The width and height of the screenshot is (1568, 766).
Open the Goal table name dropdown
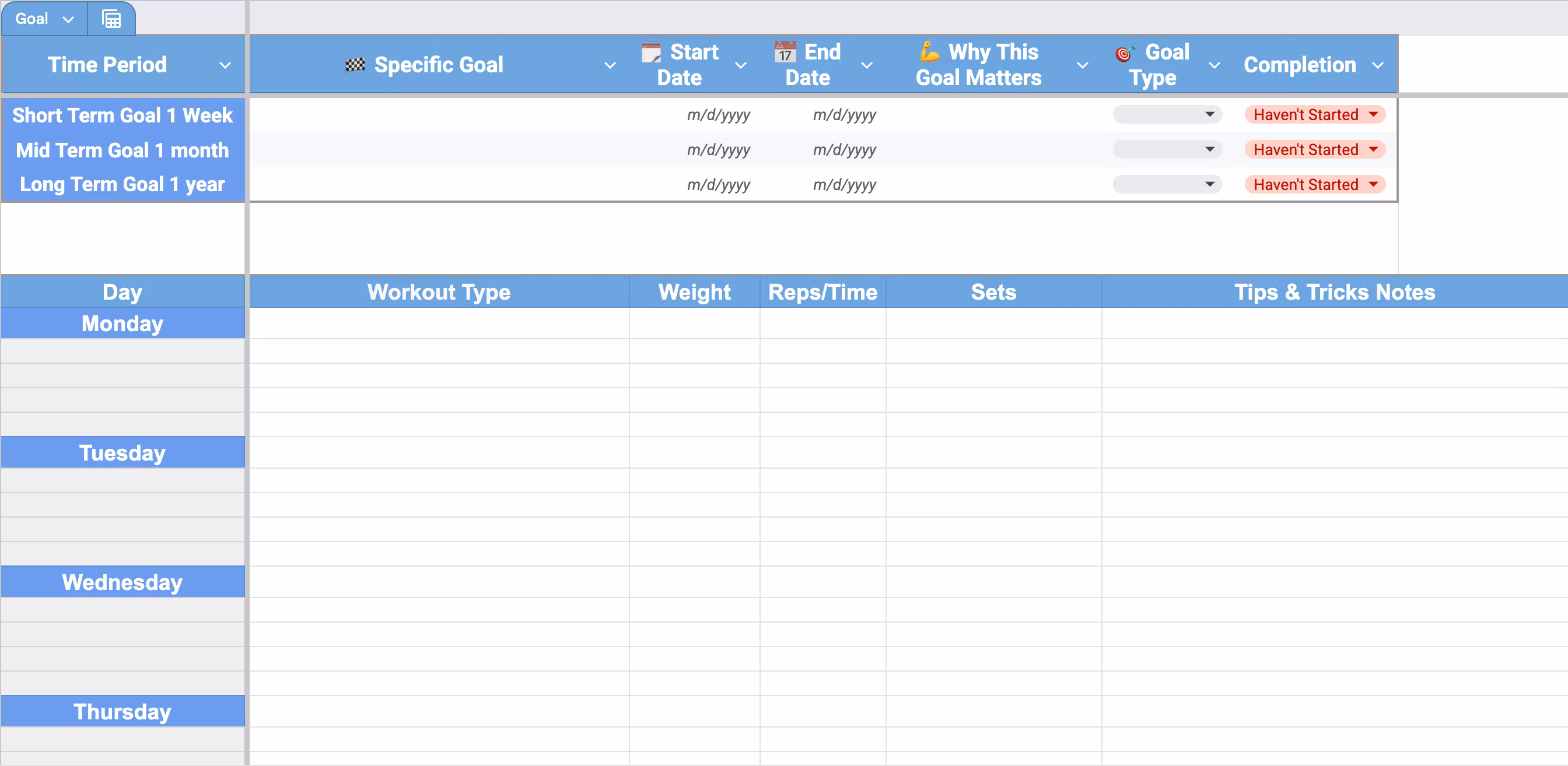click(68, 19)
